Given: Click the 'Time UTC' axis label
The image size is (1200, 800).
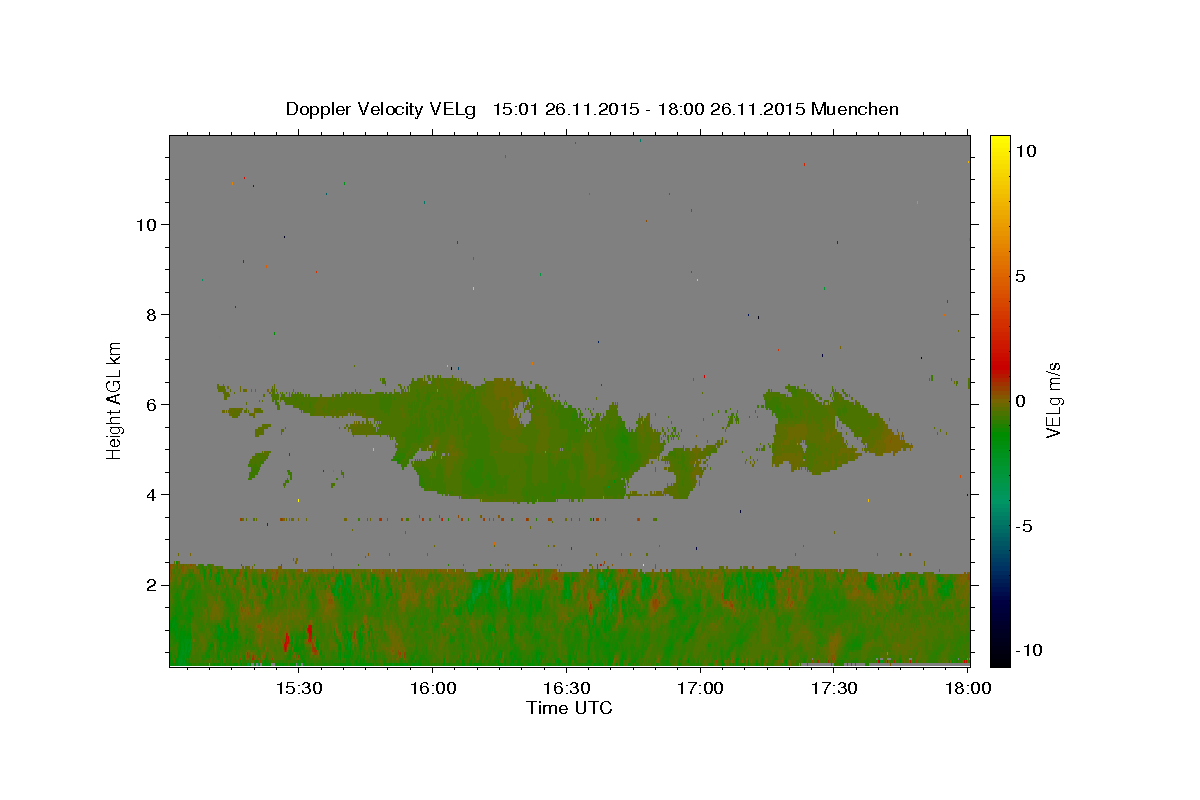Looking at the screenshot, I should (x=569, y=708).
